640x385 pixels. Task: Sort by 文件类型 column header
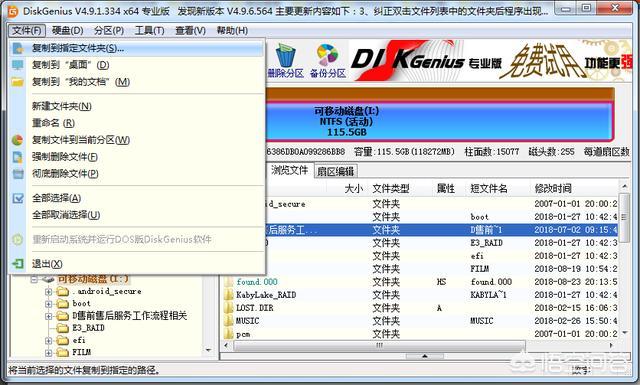[391, 189]
